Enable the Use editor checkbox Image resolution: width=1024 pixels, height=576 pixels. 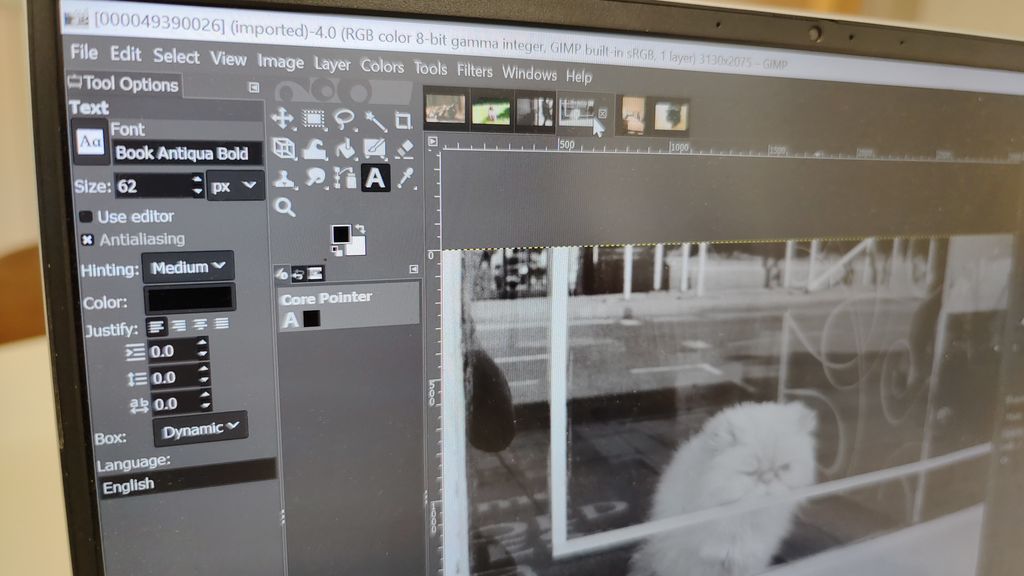pyautogui.click(x=85, y=216)
